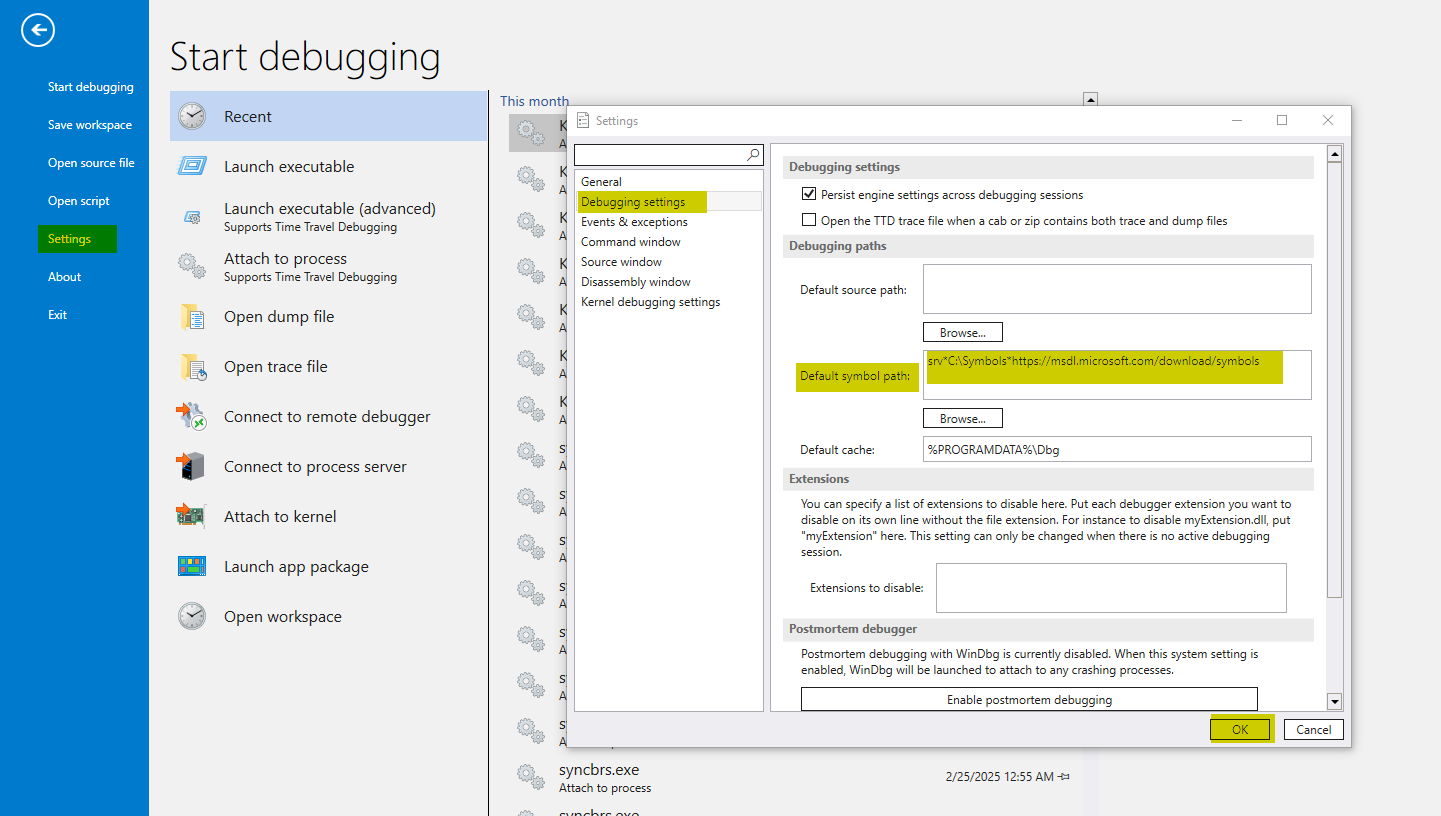Select Disassembly window settings
This screenshot has width=1441, height=816.
(669, 282)
